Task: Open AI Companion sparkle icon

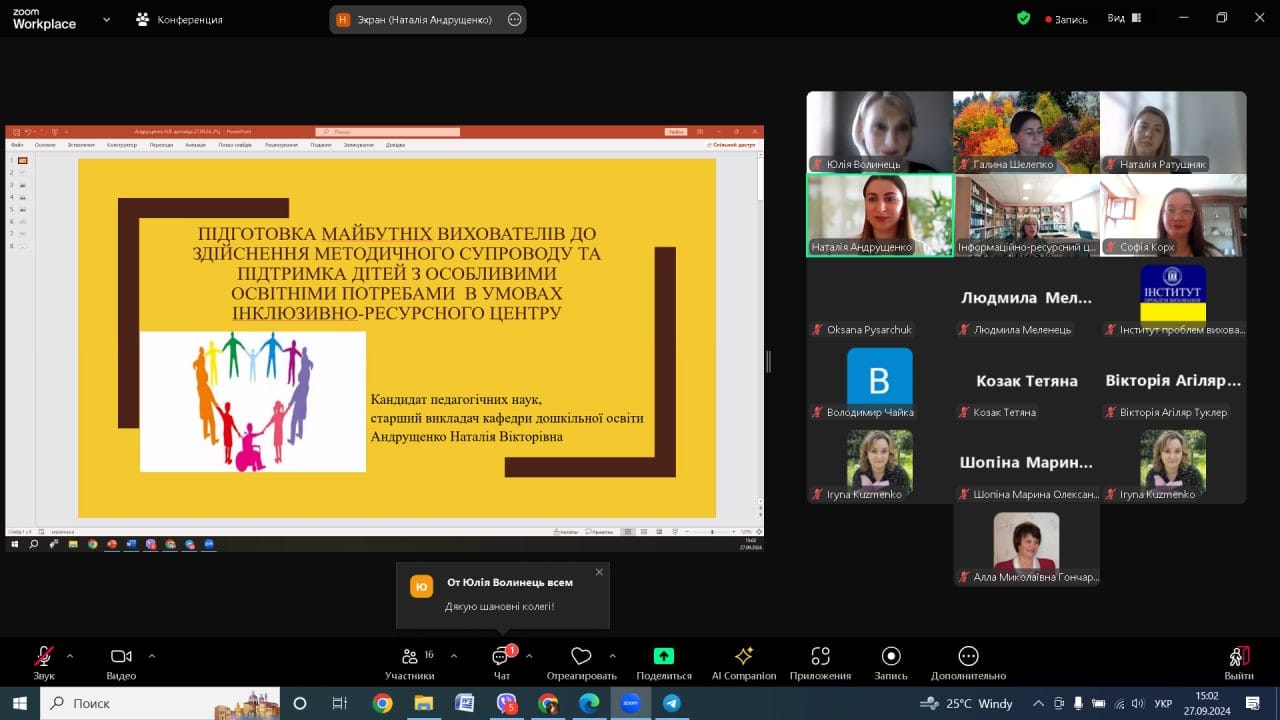Action: pyautogui.click(x=744, y=656)
